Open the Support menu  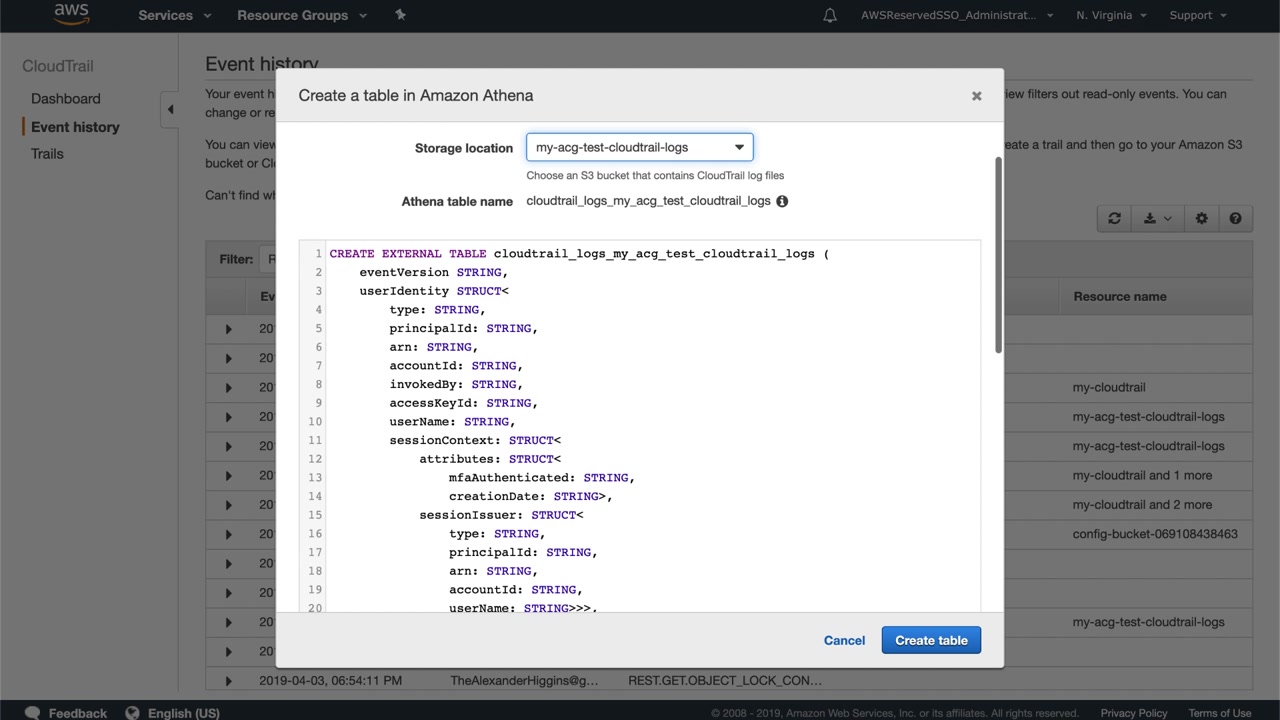coord(1198,15)
